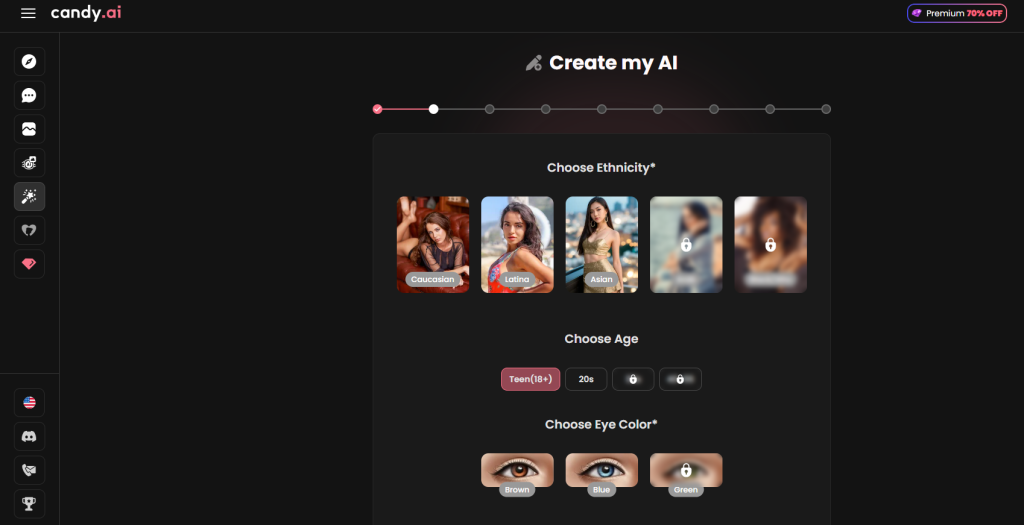Image resolution: width=1024 pixels, height=525 pixels.
Task: Jump to the fourth progress step dot
Action: coord(546,109)
